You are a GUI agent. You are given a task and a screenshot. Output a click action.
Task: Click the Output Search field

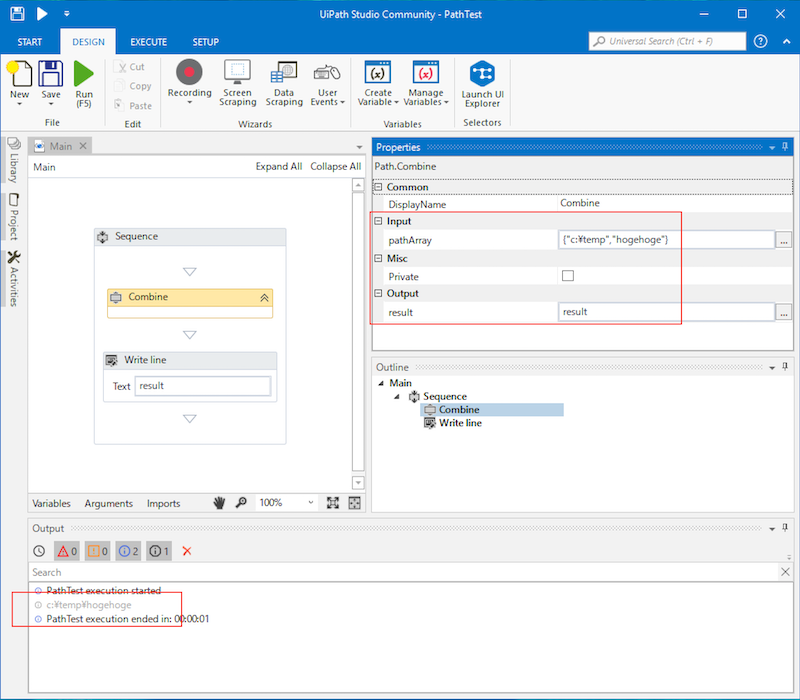(x=403, y=572)
